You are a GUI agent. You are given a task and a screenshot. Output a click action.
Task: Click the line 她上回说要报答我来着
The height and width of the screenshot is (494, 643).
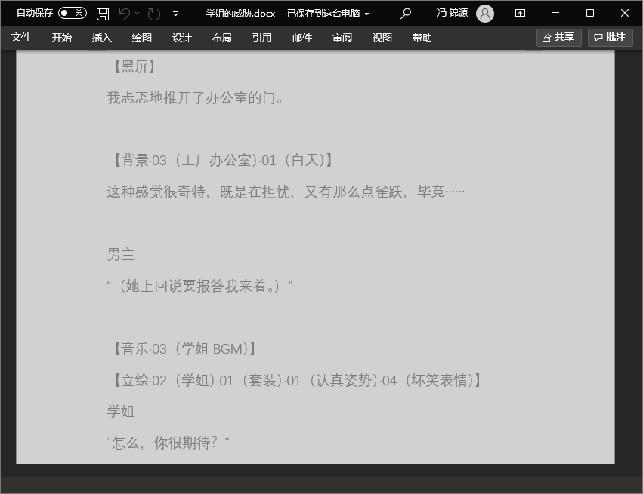(x=200, y=286)
